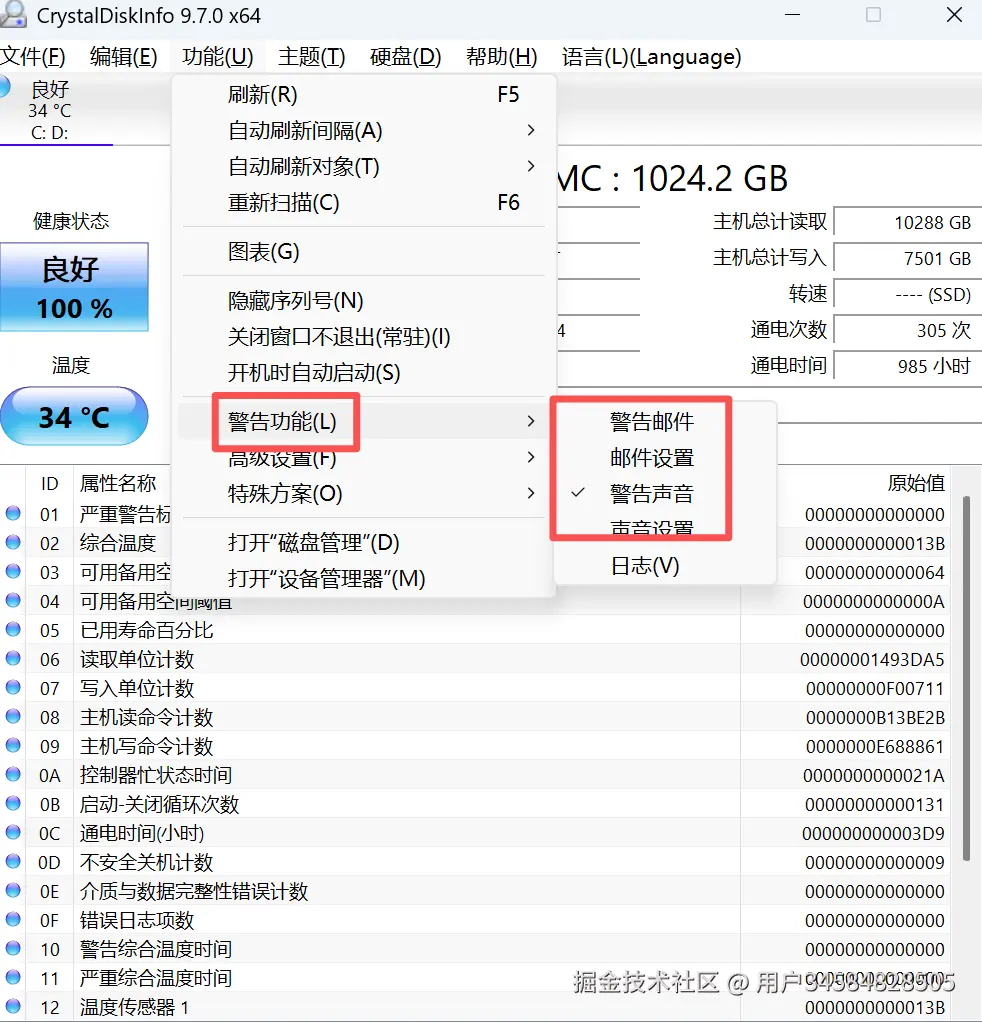The width and height of the screenshot is (982, 1022).
Task: Click raw value 0000000E688861
Action: coord(874,746)
